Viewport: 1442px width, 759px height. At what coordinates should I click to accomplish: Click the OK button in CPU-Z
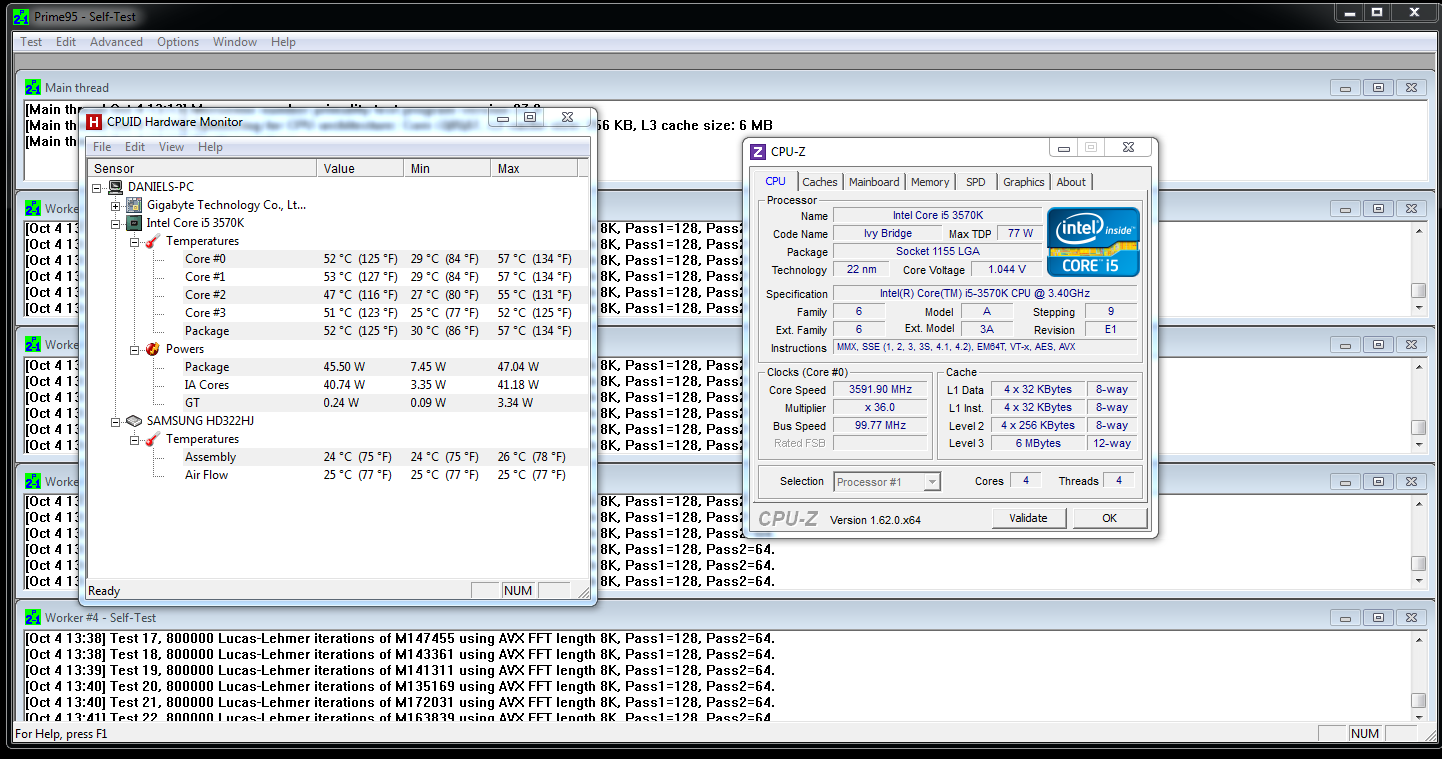coord(1109,518)
